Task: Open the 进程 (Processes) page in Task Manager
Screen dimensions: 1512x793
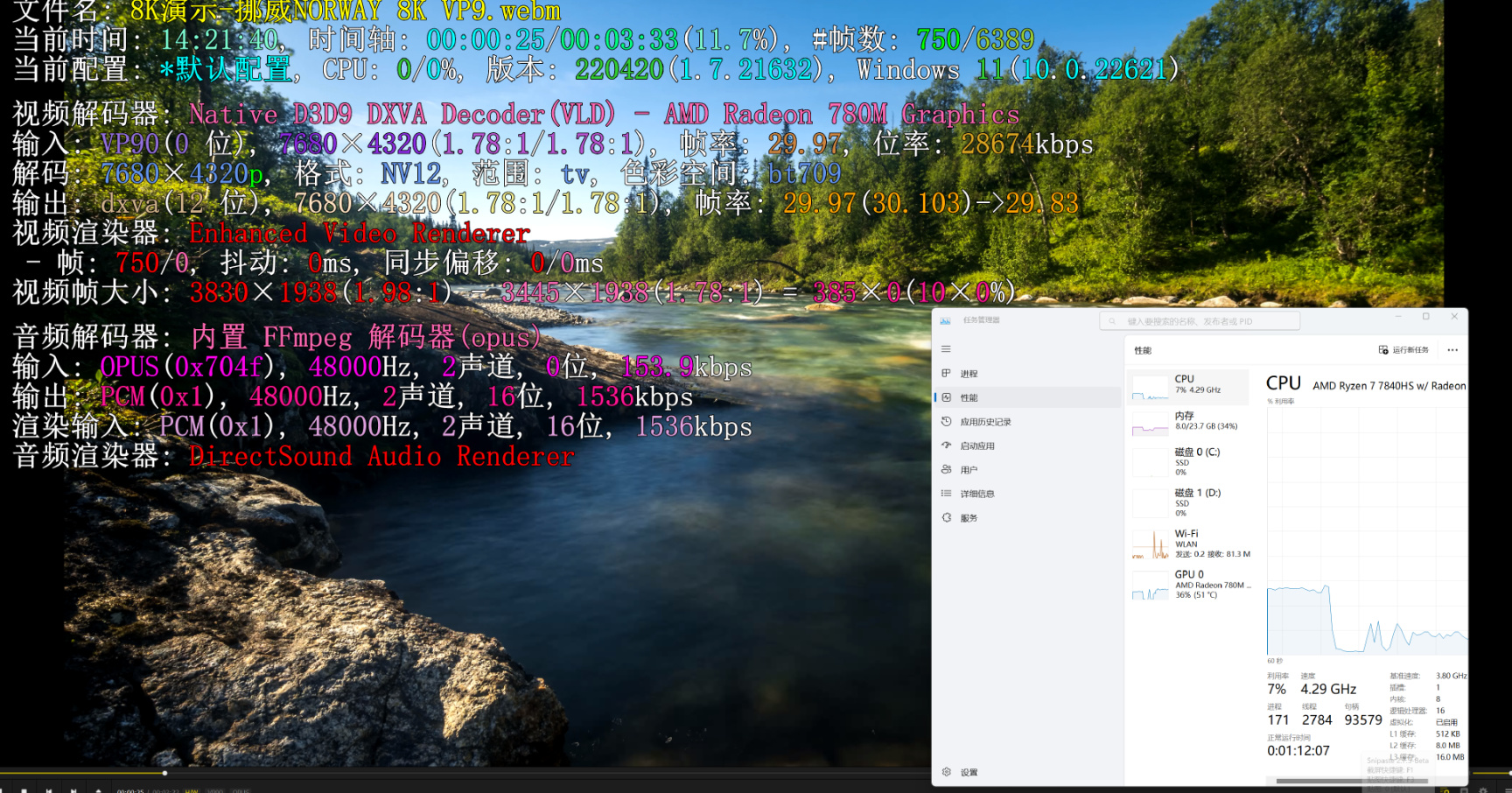Action: coord(1029,374)
